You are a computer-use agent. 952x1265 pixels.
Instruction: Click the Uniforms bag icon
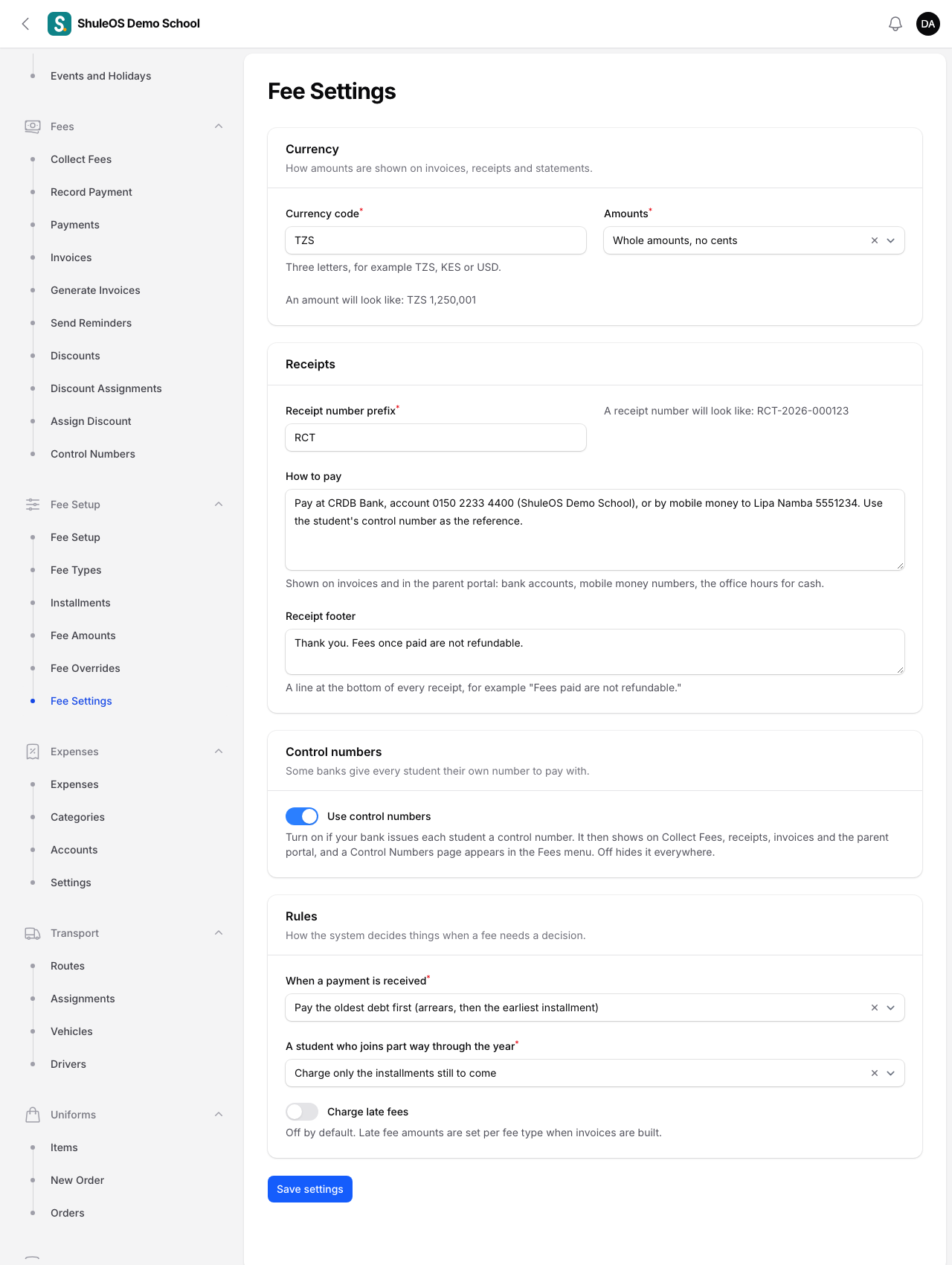point(33,1115)
